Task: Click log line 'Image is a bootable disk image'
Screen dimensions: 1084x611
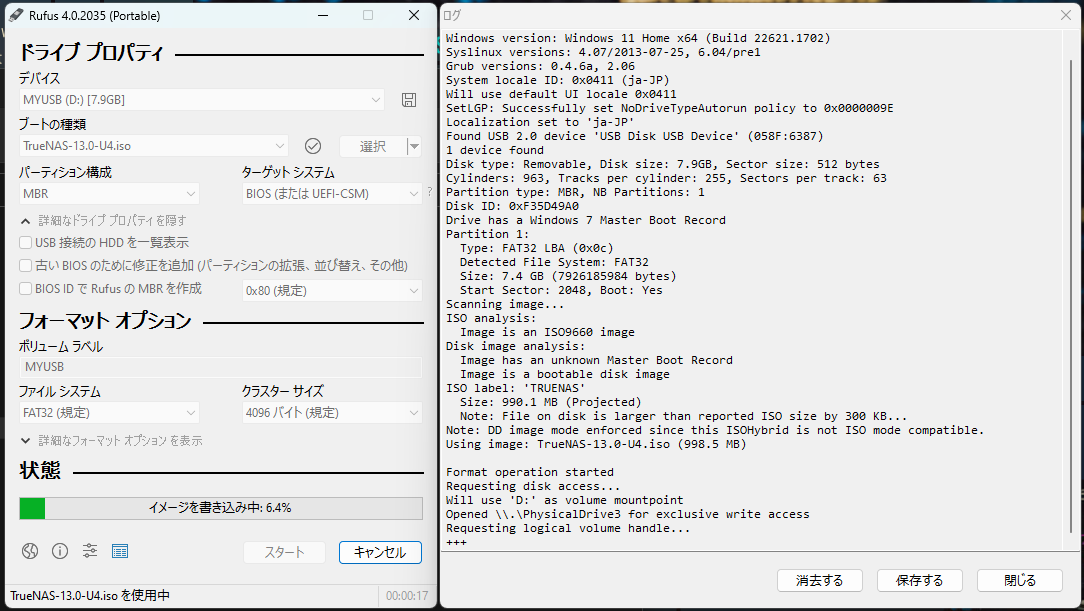Action: coord(565,374)
